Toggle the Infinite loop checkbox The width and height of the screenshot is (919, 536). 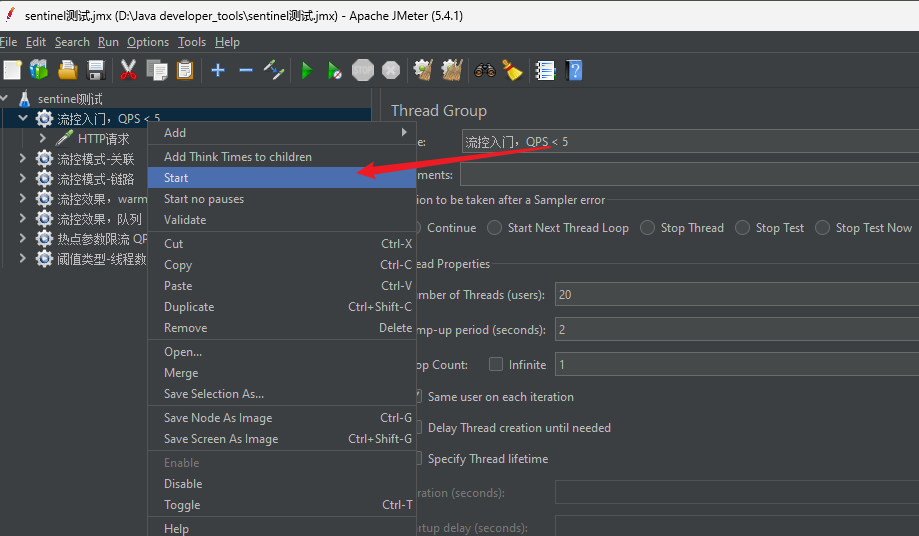coord(496,364)
